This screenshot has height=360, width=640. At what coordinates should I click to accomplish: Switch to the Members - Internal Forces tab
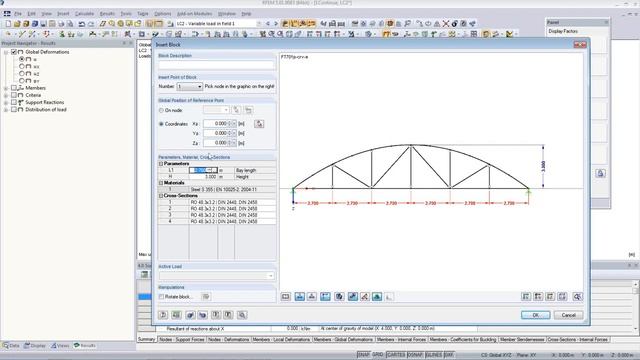pyautogui.click(x=401, y=340)
